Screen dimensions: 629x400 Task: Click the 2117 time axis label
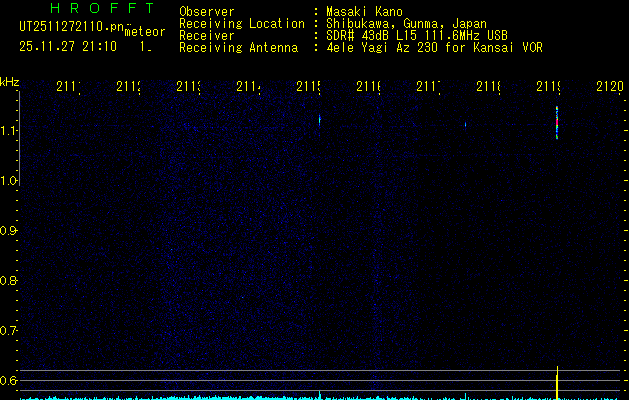tap(428, 86)
